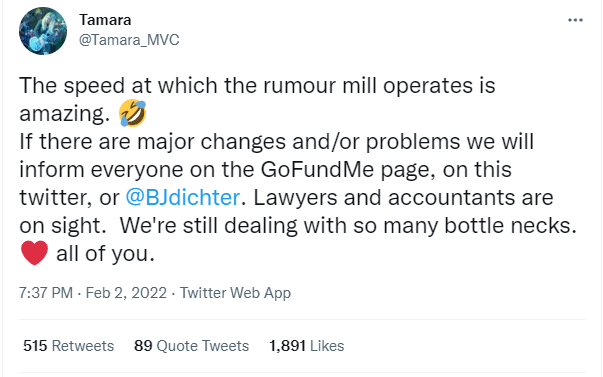Click Tamara's round profile avatar
The image size is (603, 377).
(x=43, y=31)
